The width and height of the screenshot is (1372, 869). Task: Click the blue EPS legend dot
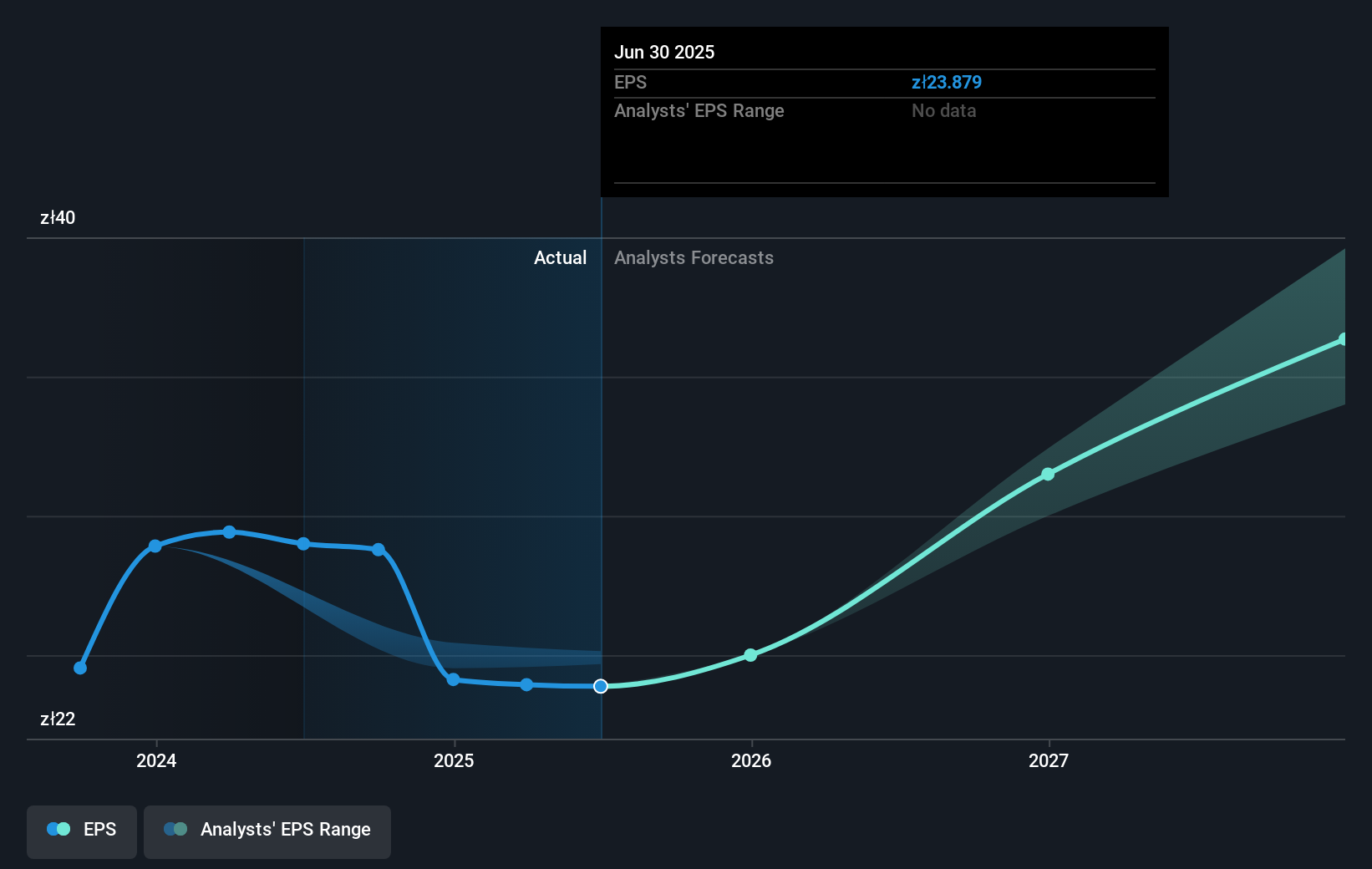point(57,829)
